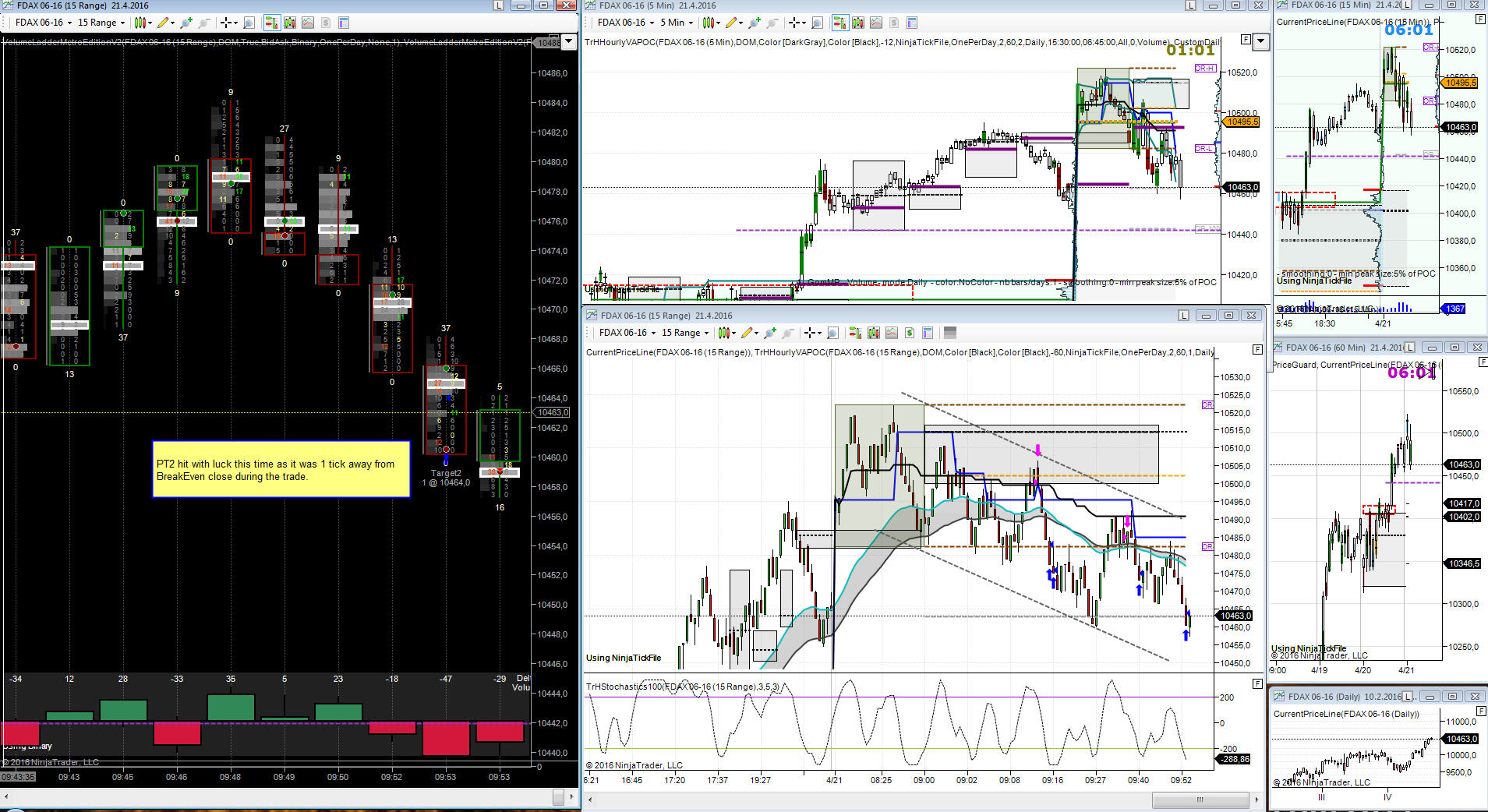Select drawing pencil tool in volume ladder chart

pyautogui.click(x=163, y=23)
